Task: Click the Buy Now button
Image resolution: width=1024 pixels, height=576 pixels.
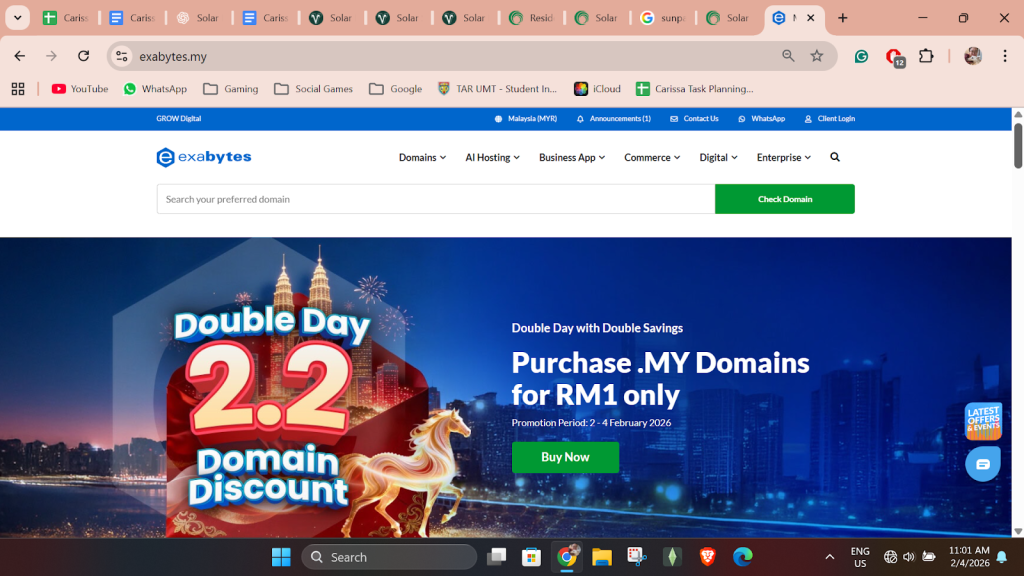Action: (x=565, y=457)
